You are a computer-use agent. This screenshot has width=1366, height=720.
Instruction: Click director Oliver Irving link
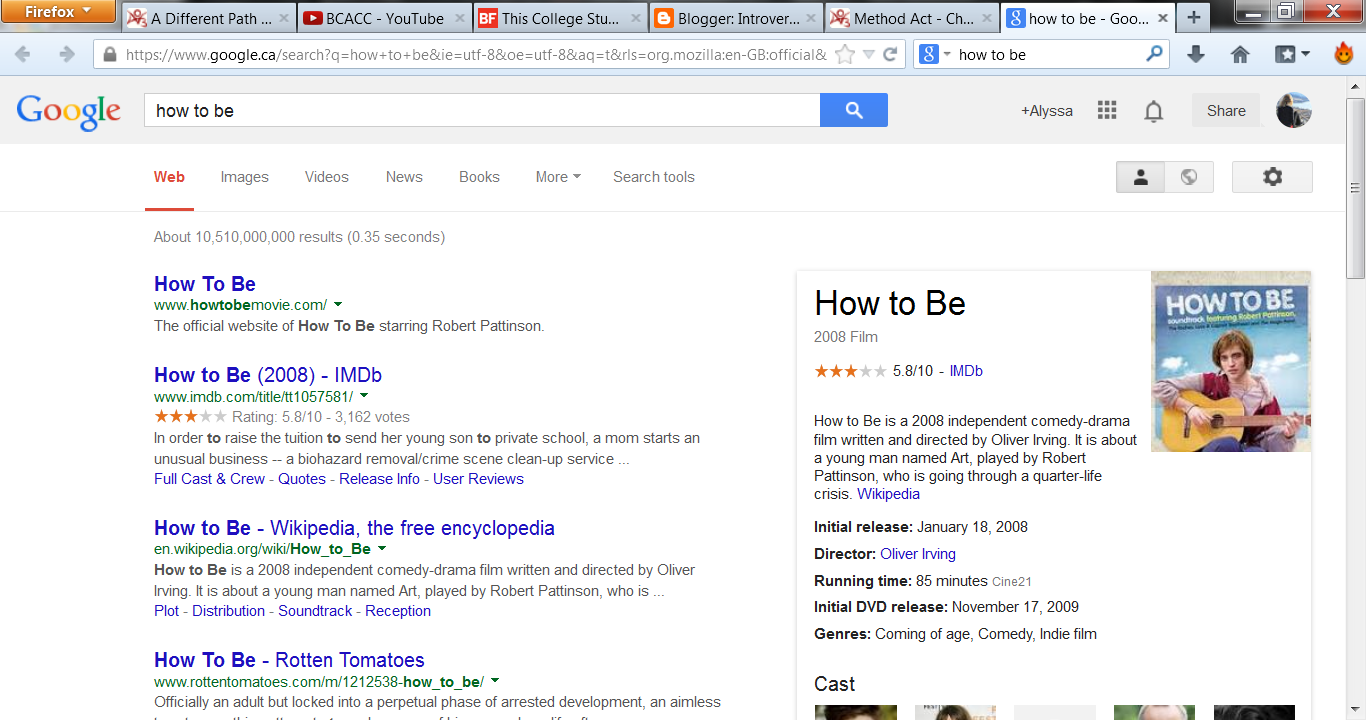pos(918,554)
